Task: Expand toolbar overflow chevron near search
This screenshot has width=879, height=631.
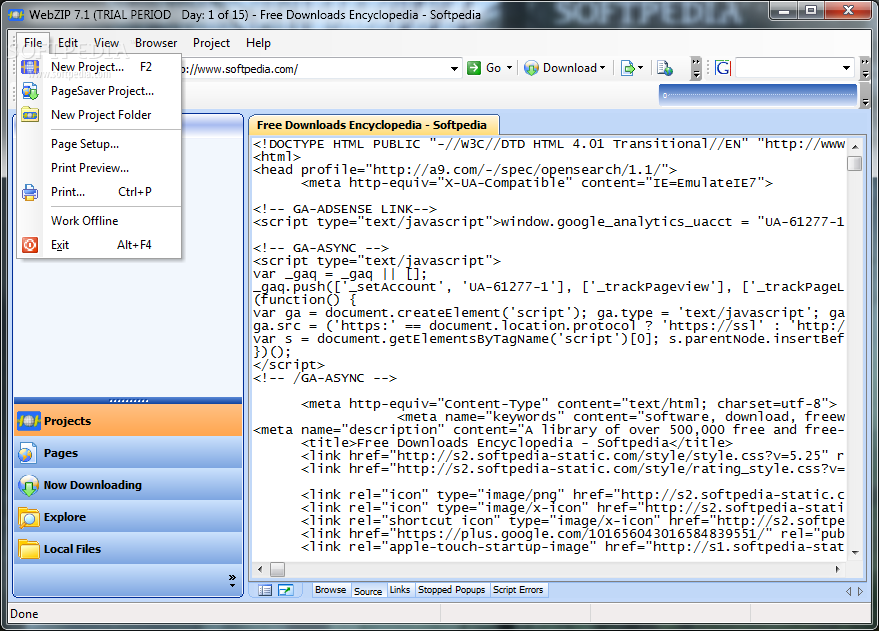Action: click(696, 68)
